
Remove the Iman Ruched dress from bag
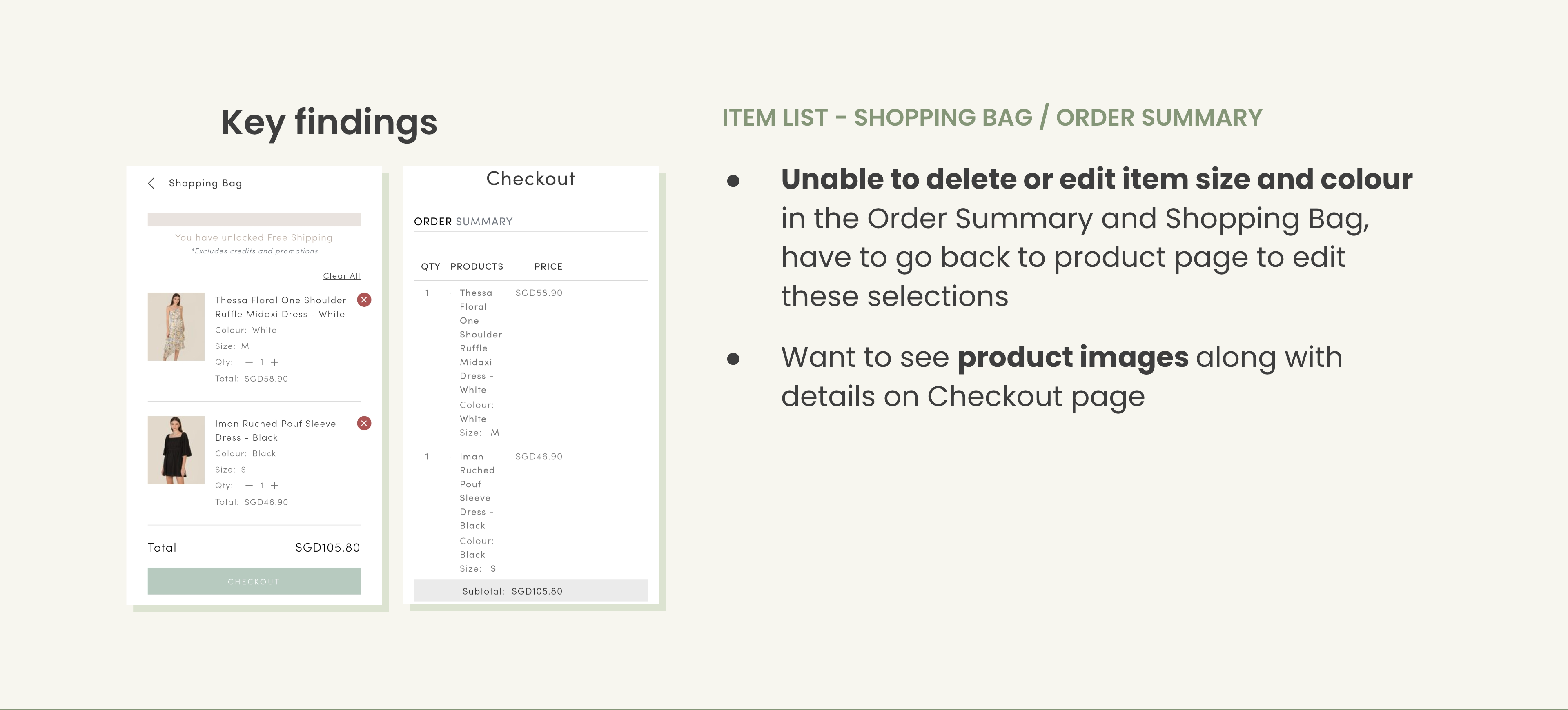364,424
